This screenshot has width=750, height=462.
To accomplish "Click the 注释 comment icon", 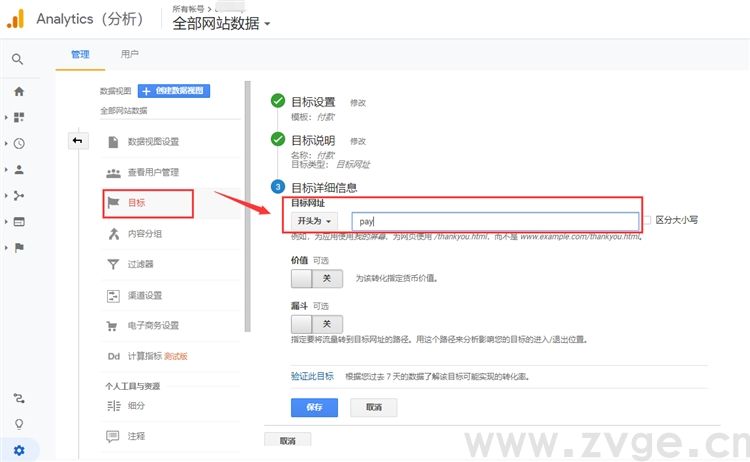I will point(113,436).
